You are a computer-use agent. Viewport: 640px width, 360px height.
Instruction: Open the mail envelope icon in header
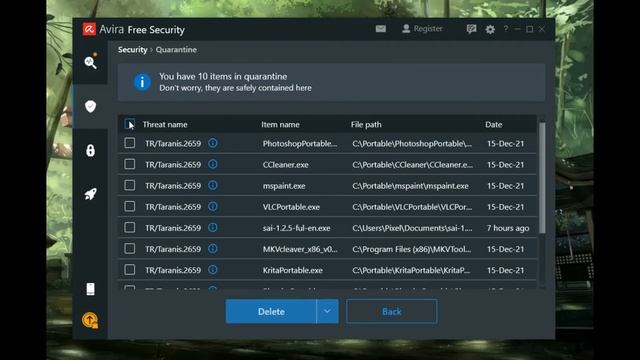(x=381, y=29)
